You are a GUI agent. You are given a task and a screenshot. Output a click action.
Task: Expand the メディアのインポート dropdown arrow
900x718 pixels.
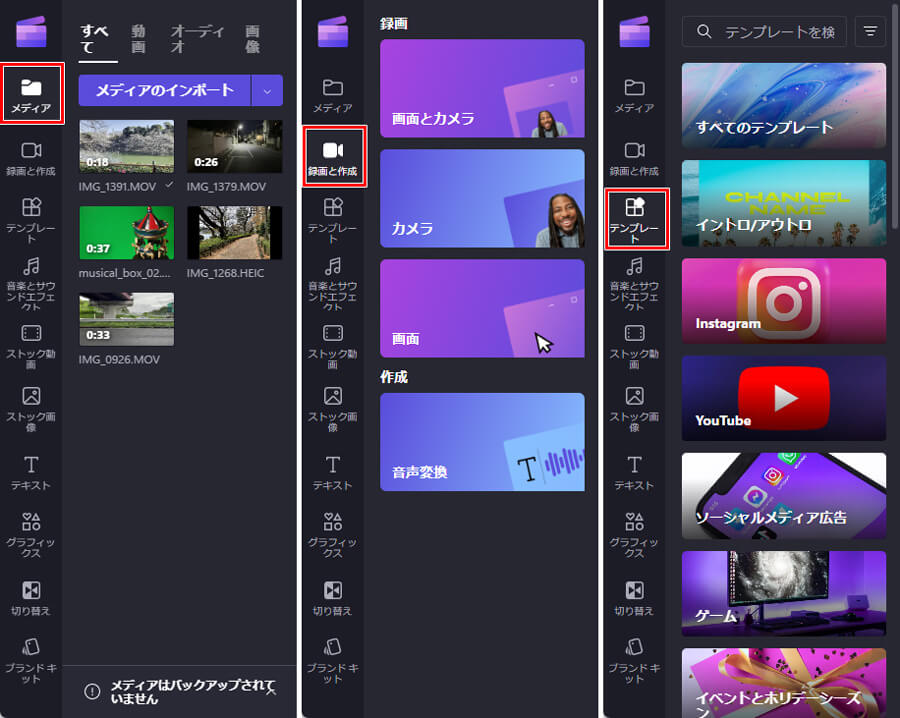pos(266,91)
